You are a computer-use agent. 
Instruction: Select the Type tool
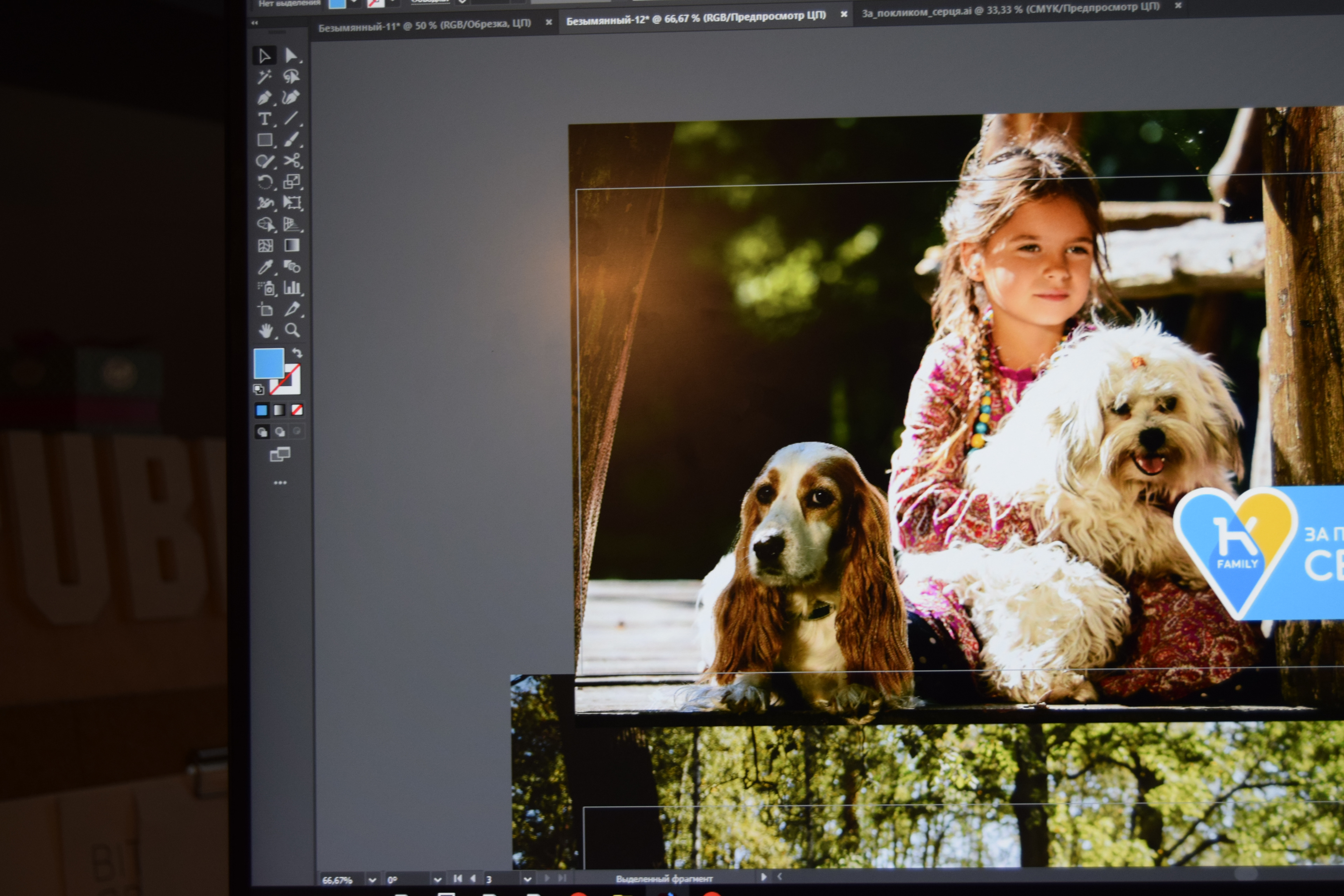(x=264, y=119)
